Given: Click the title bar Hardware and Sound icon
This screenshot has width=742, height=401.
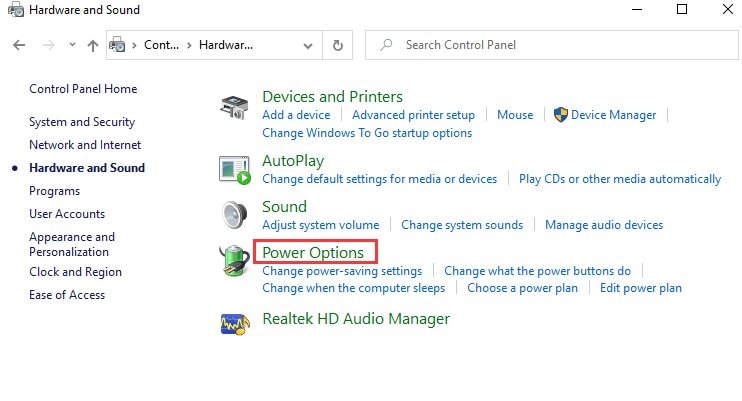Looking at the screenshot, I should [x=16, y=9].
